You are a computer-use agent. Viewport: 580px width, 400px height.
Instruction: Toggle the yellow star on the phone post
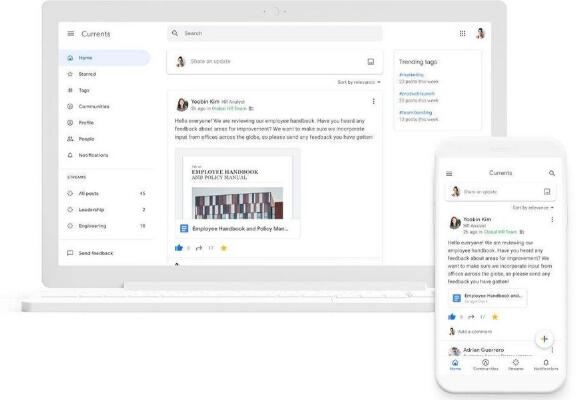tap(495, 317)
